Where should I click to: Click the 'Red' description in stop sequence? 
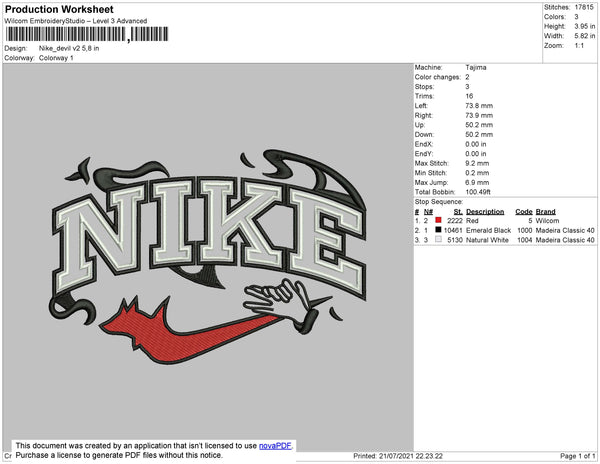point(472,221)
